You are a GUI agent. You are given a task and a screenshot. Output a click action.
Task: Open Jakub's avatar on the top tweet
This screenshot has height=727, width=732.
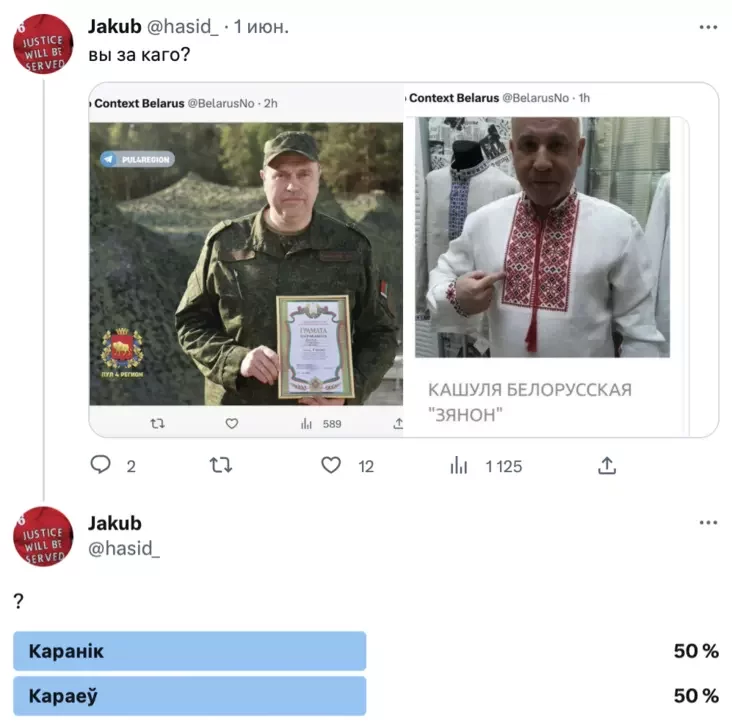[x=43, y=44]
